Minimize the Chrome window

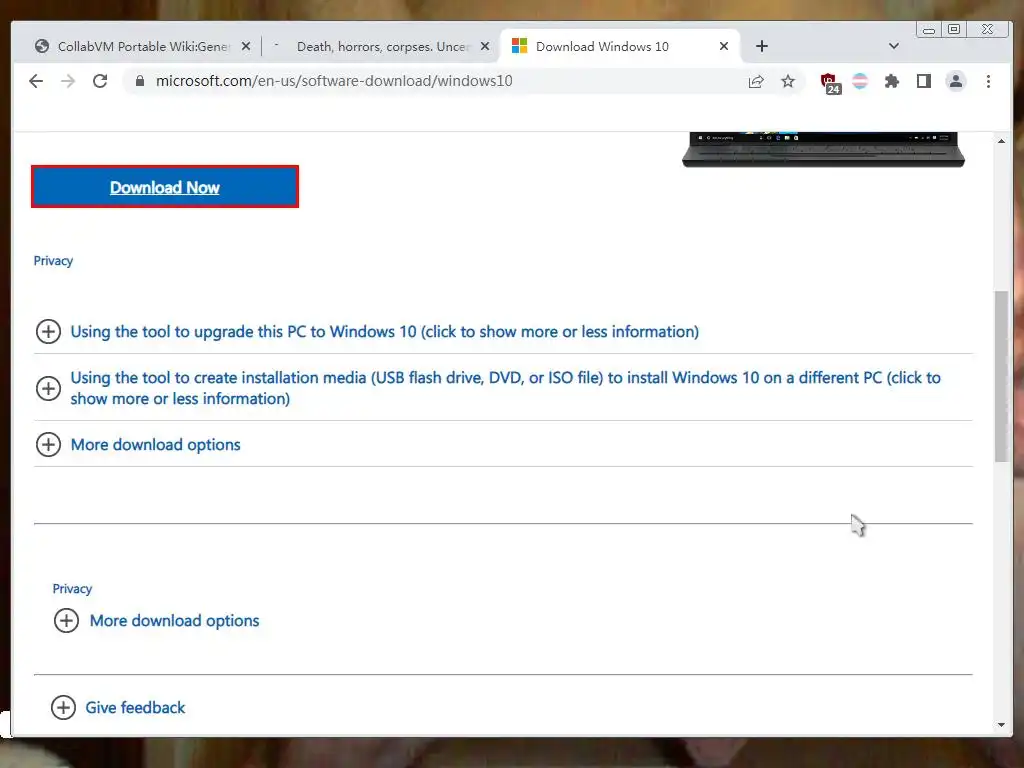[928, 29]
